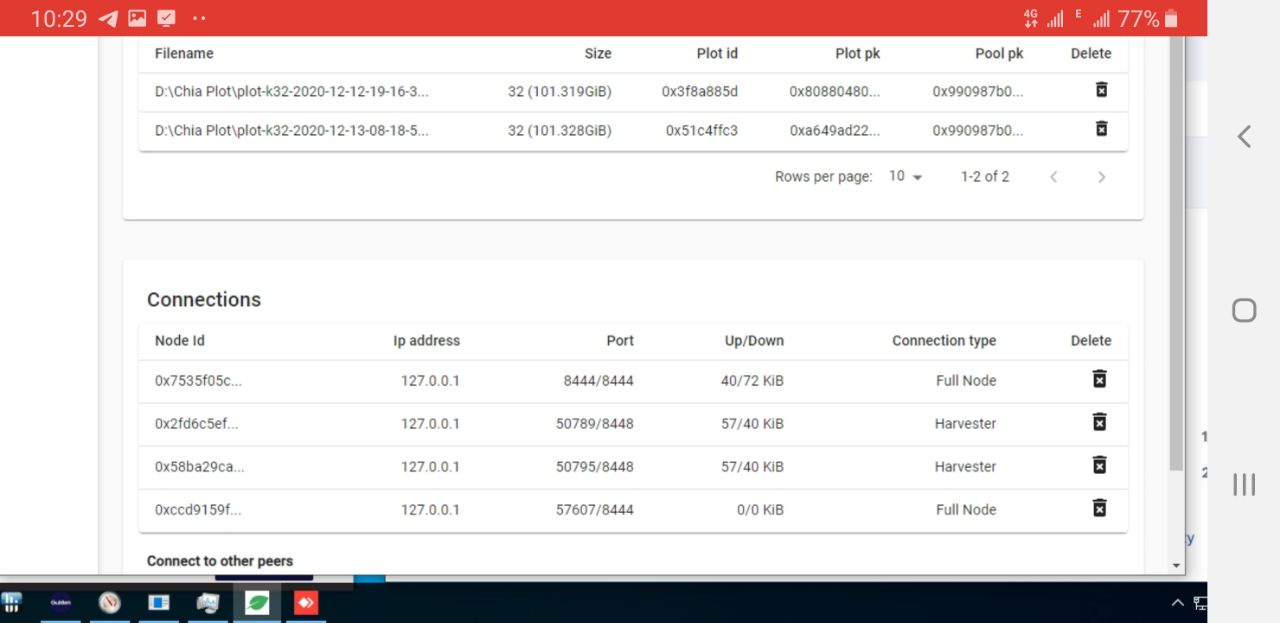Click scrollbar down arrow of Chia window
Viewport: 1280px width, 623px height.
tap(1176, 565)
